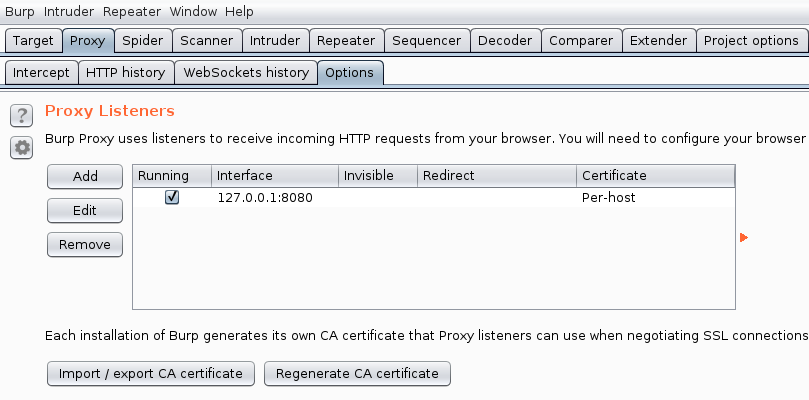Click the Redirect column header
Viewport: 809px width, 400px height.
click(x=497, y=176)
